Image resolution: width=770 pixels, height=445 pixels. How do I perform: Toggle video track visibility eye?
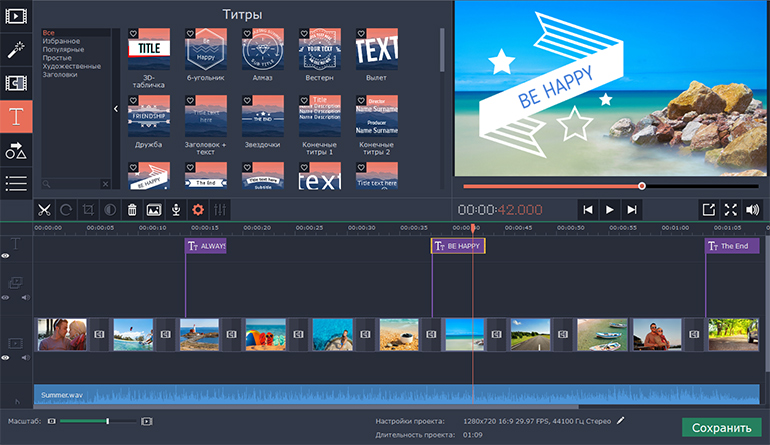click(x=5, y=356)
